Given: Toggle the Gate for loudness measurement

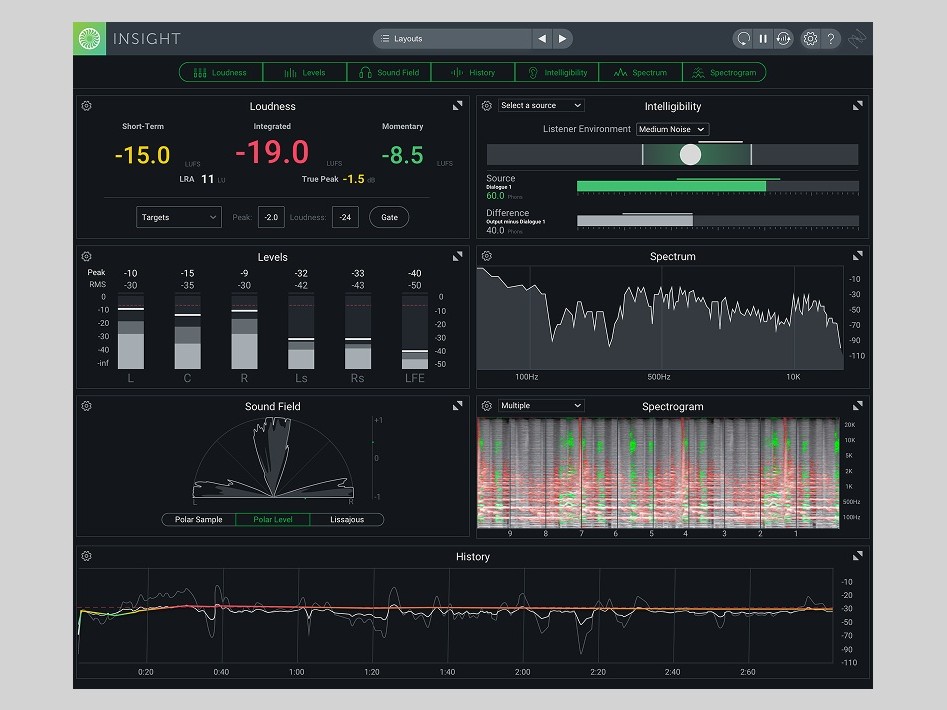Looking at the screenshot, I should 388,217.
